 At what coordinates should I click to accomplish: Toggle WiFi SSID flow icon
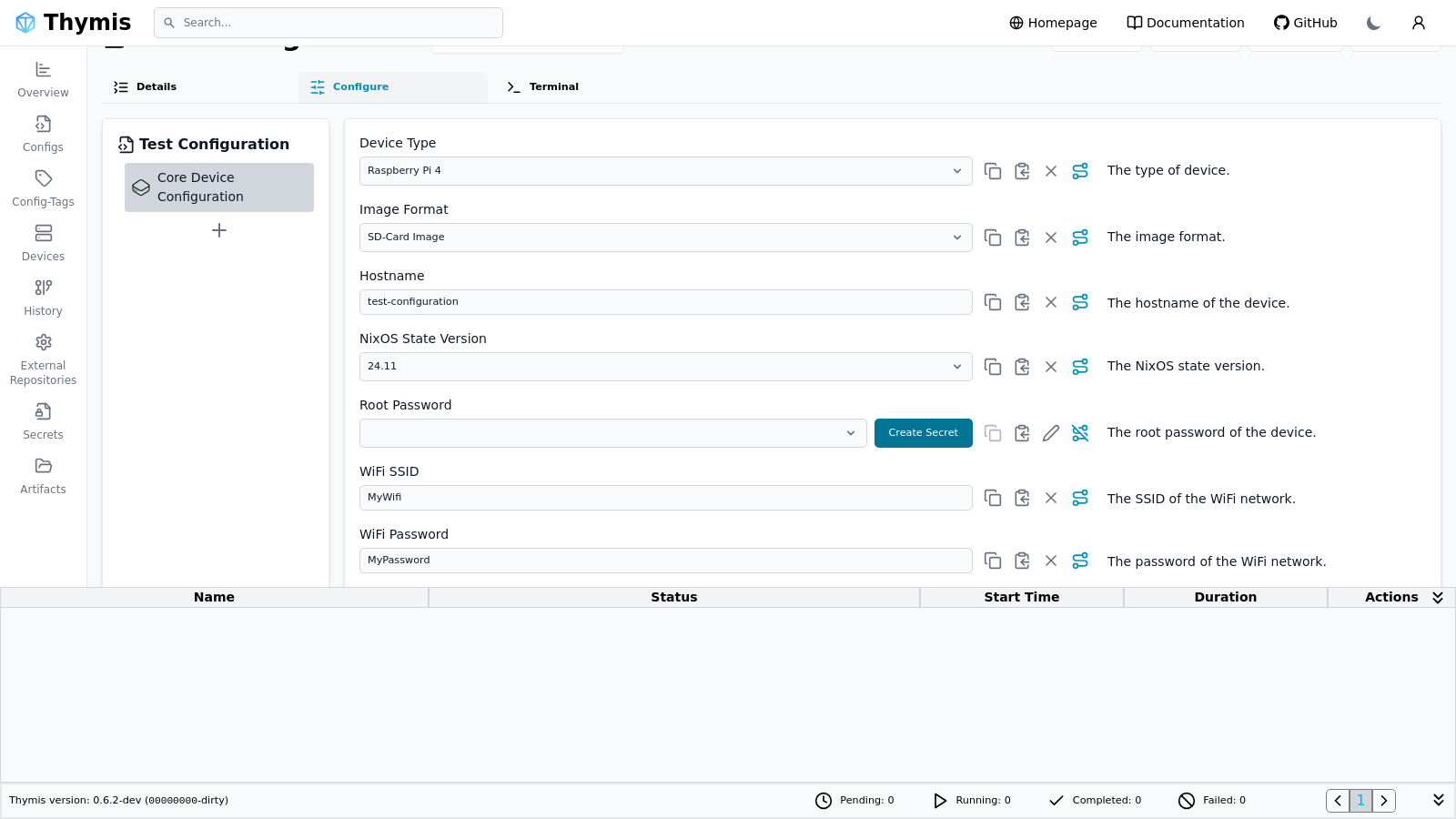[x=1080, y=498]
